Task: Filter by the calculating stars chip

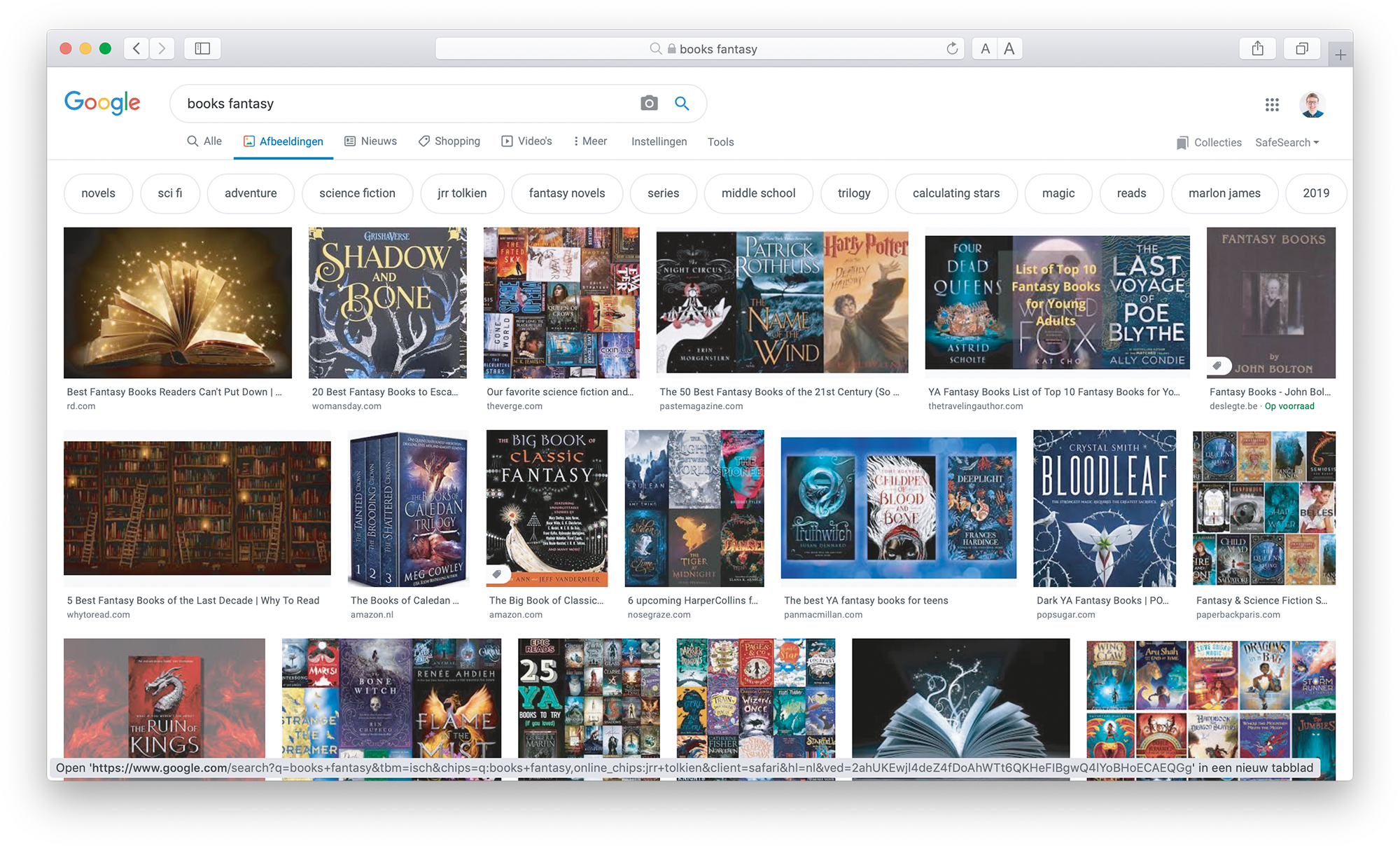Action: (x=956, y=193)
